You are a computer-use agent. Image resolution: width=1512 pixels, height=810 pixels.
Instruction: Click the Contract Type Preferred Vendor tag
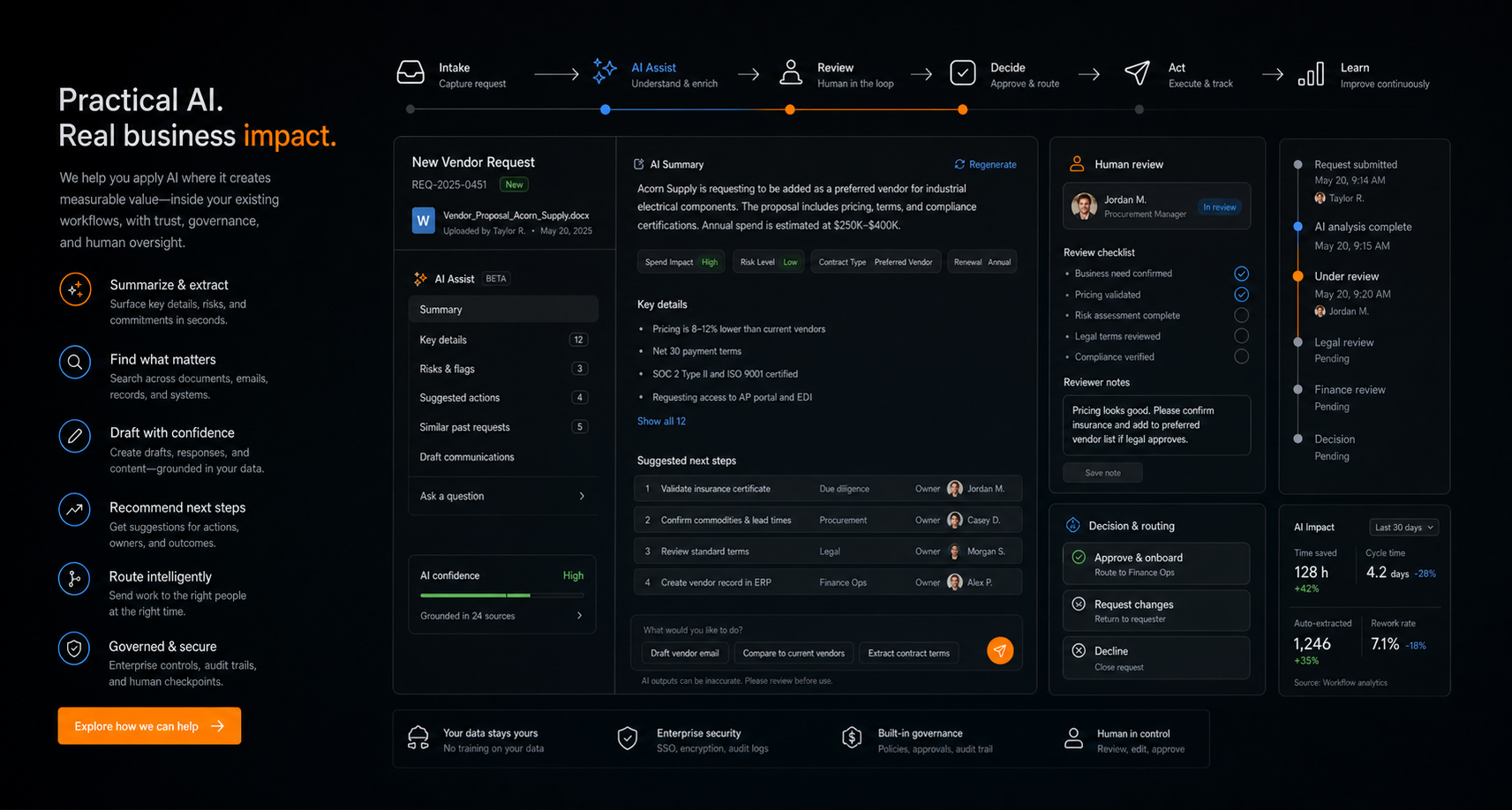pos(876,262)
